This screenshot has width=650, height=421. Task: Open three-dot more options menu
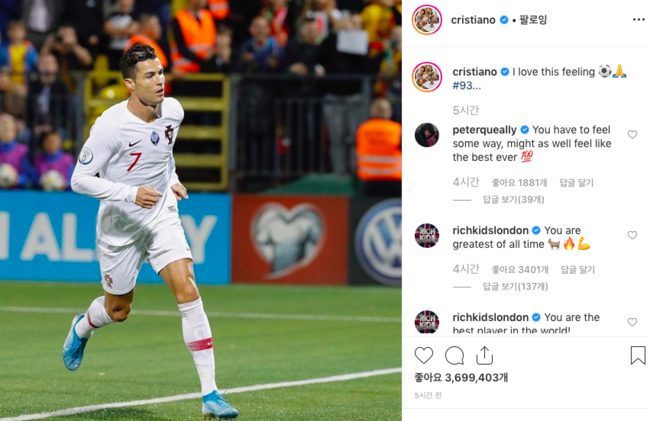click(638, 20)
